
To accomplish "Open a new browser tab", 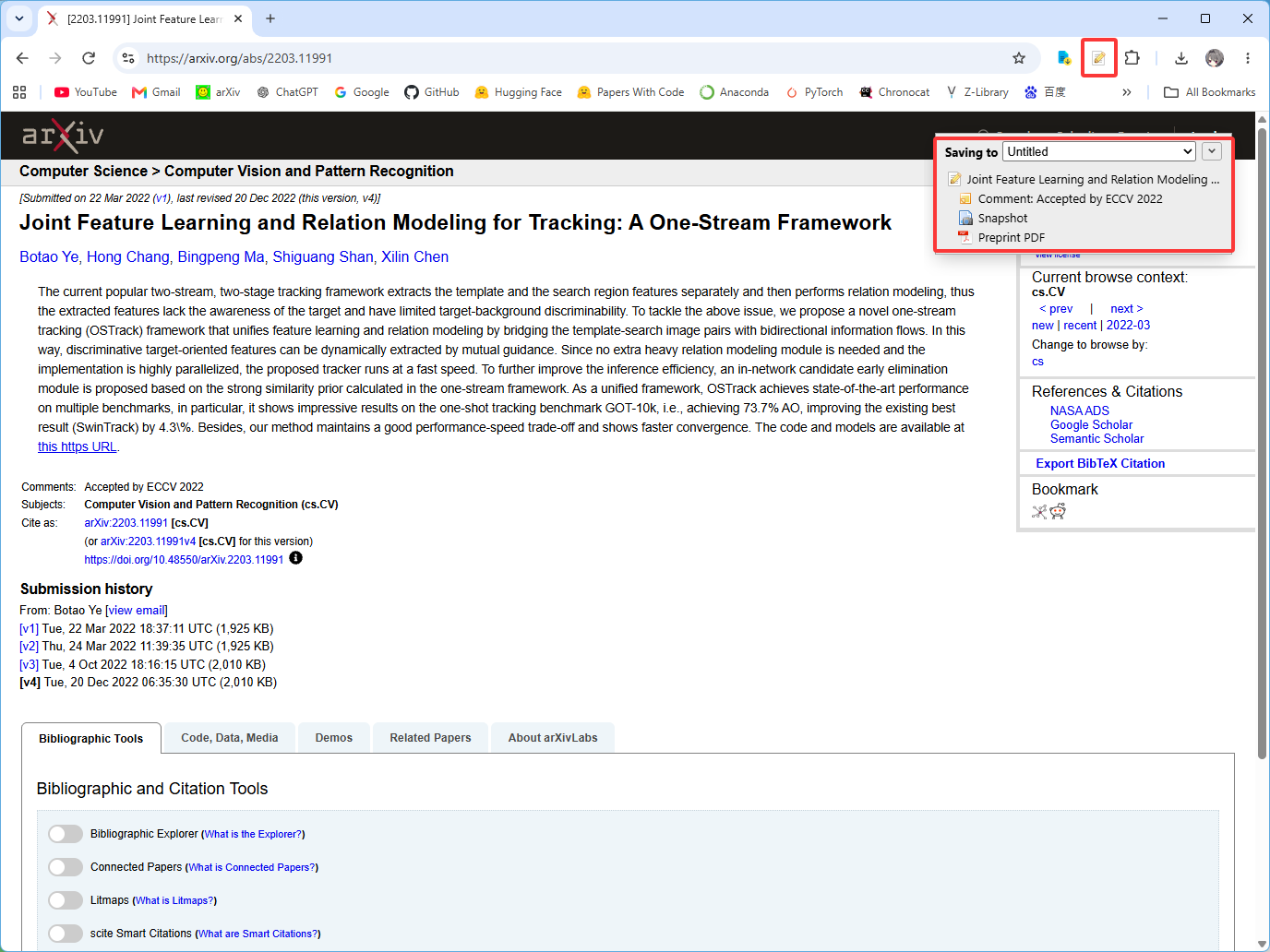I will coord(270,18).
